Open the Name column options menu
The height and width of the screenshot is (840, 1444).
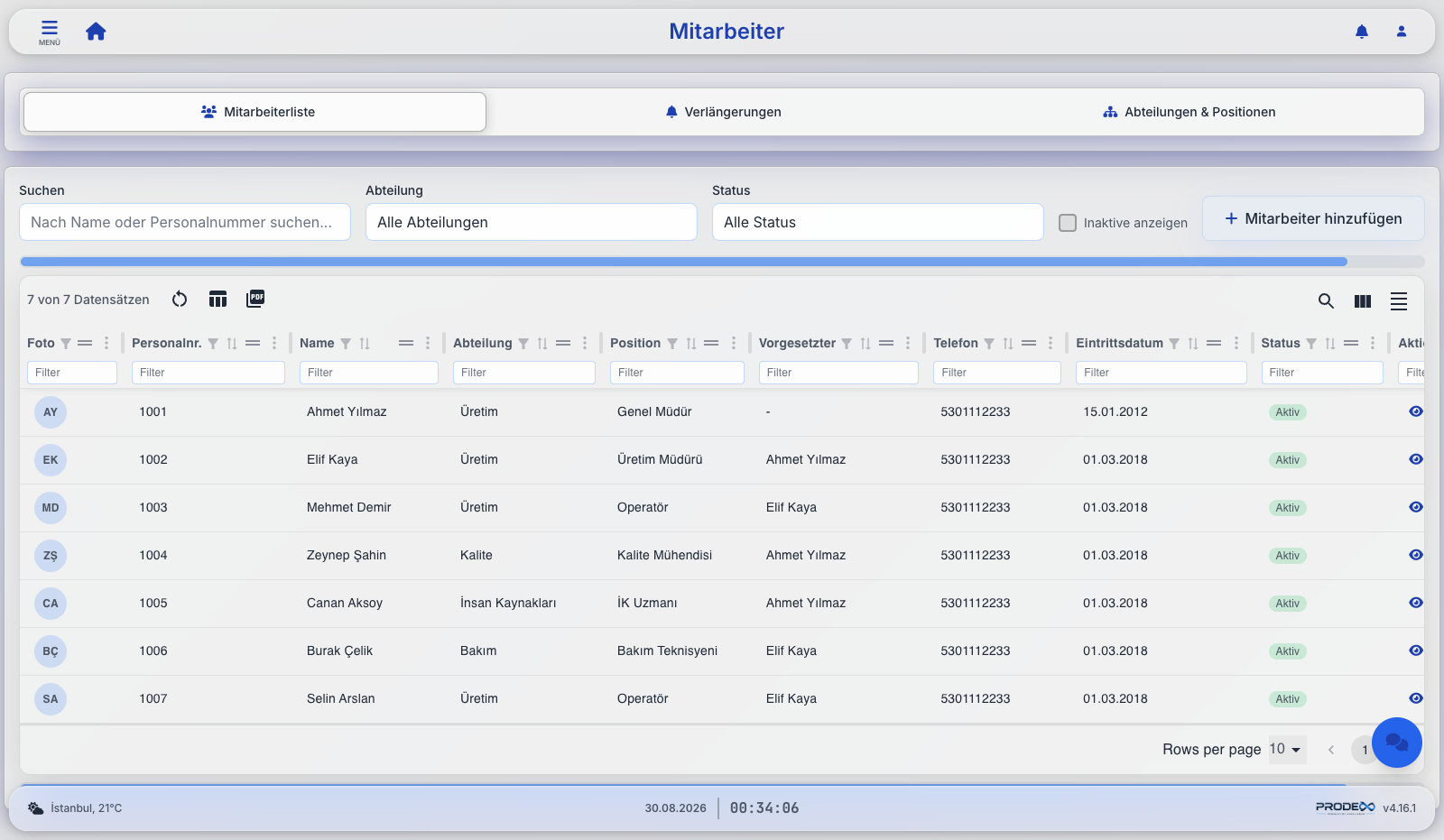428,343
